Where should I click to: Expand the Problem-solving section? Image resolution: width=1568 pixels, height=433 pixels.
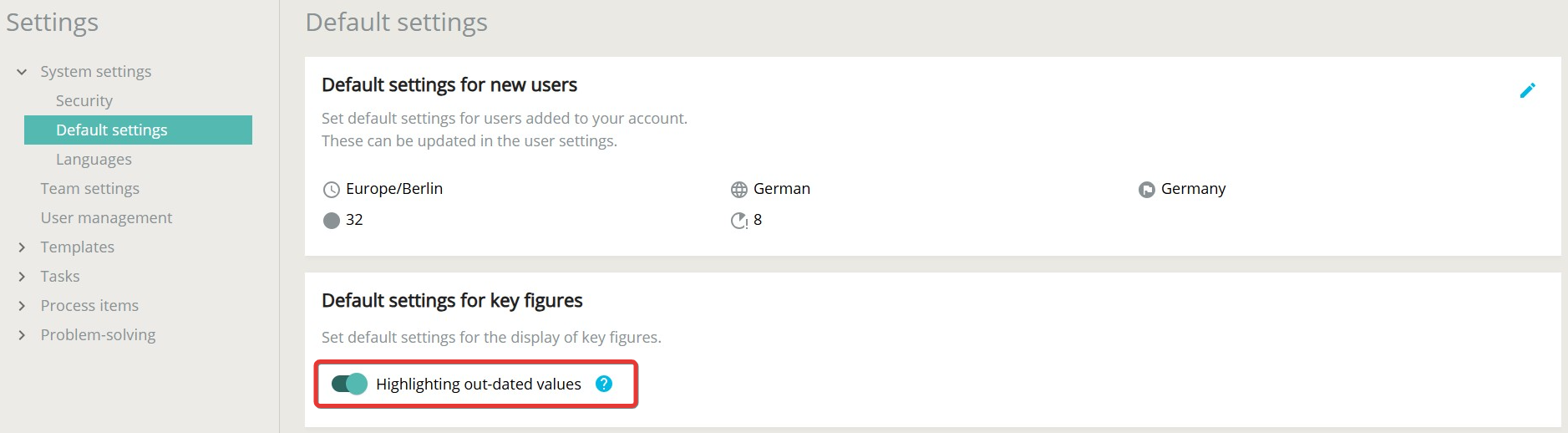(x=22, y=335)
